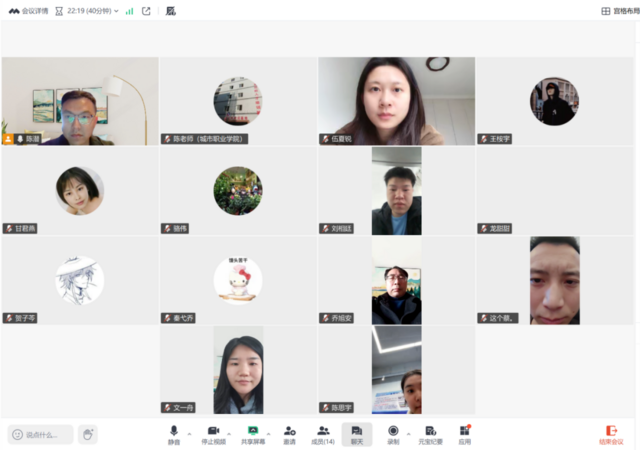Open the Grid Layout menu at top-right

(x=619, y=11)
